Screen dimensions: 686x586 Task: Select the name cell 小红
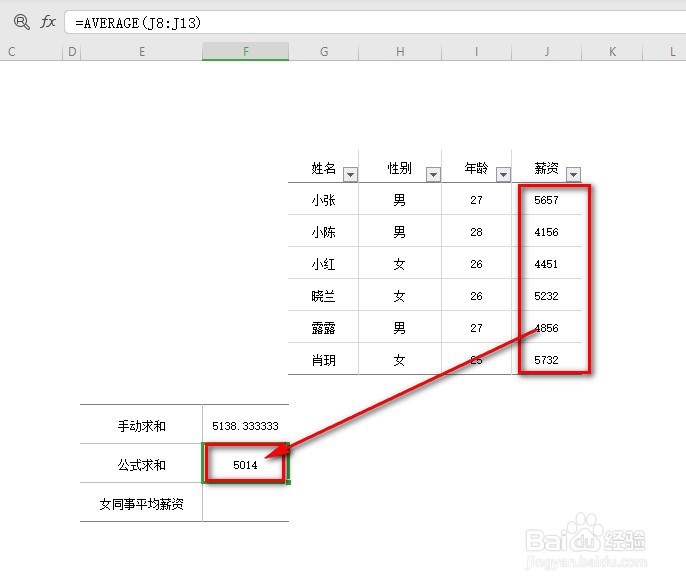323,264
